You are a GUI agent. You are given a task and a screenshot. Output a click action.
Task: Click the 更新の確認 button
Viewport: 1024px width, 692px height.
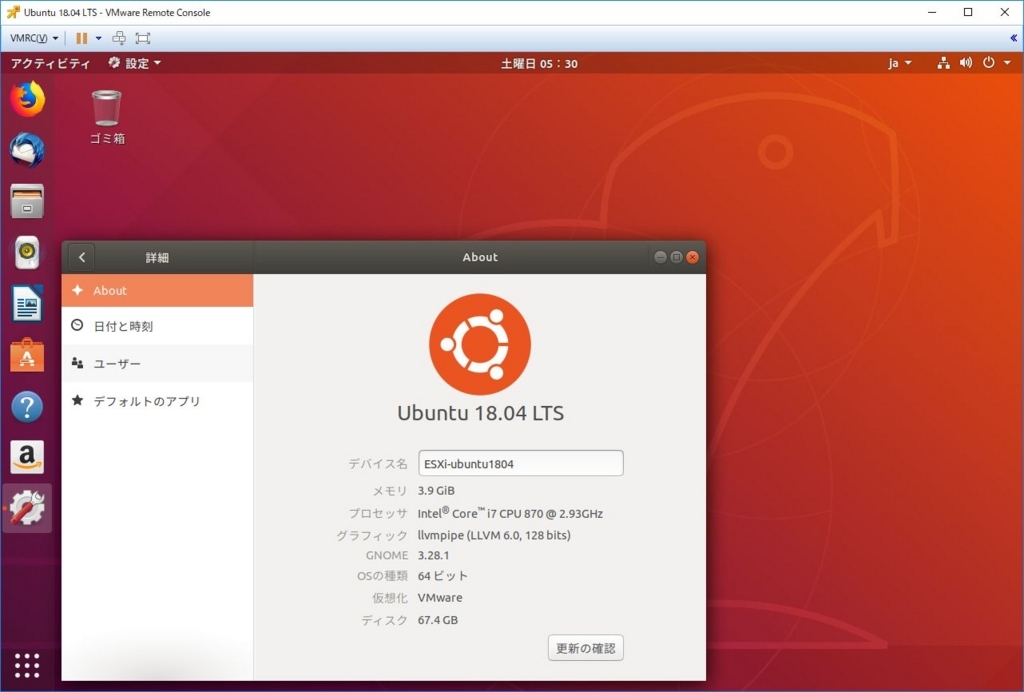[x=586, y=648]
